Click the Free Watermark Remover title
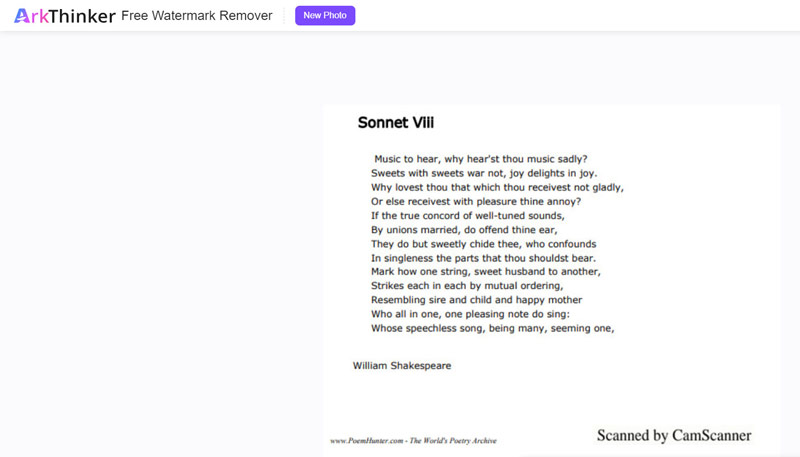The width and height of the screenshot is (800, 457). click(x=197, y=16)
